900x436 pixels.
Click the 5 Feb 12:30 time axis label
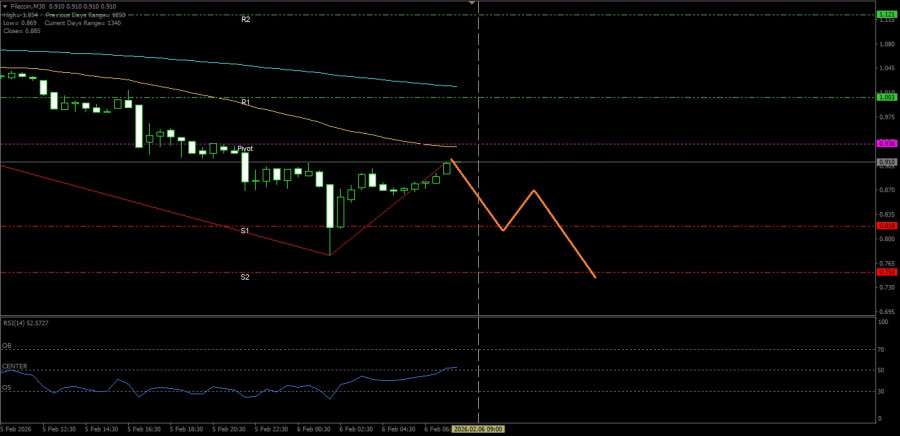click(x=59, y=429)
